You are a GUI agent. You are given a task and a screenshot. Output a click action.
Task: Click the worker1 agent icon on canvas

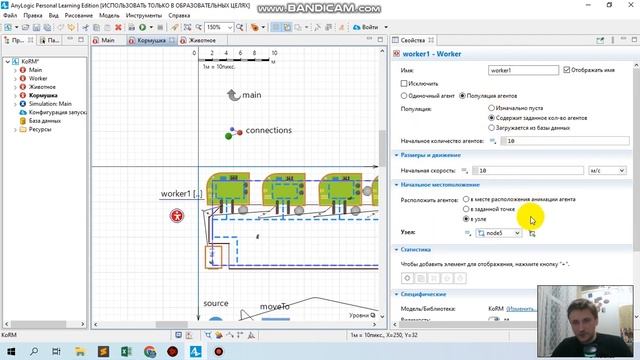177,216
